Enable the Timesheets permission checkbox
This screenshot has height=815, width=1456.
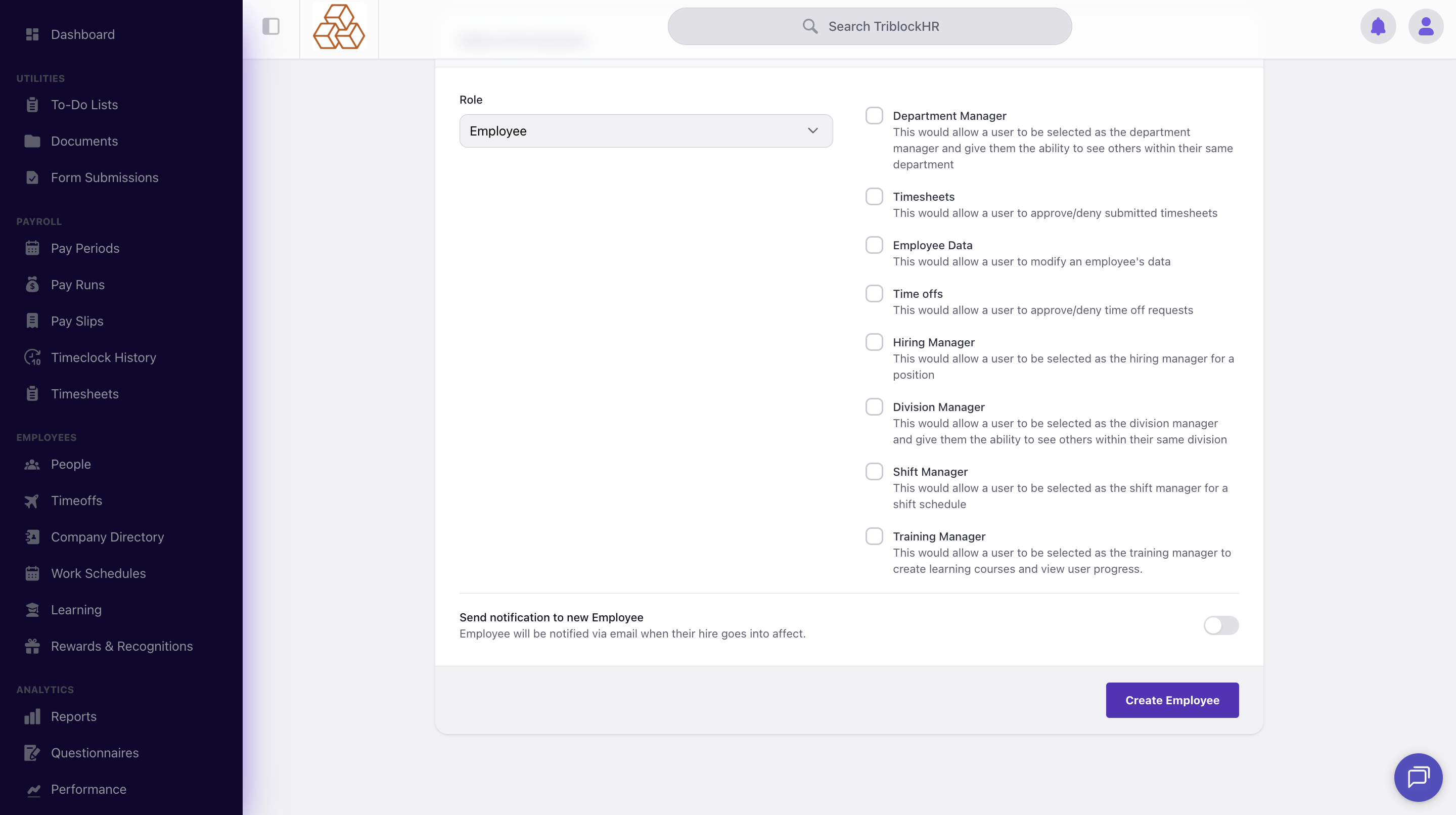(x=874, y=197)
